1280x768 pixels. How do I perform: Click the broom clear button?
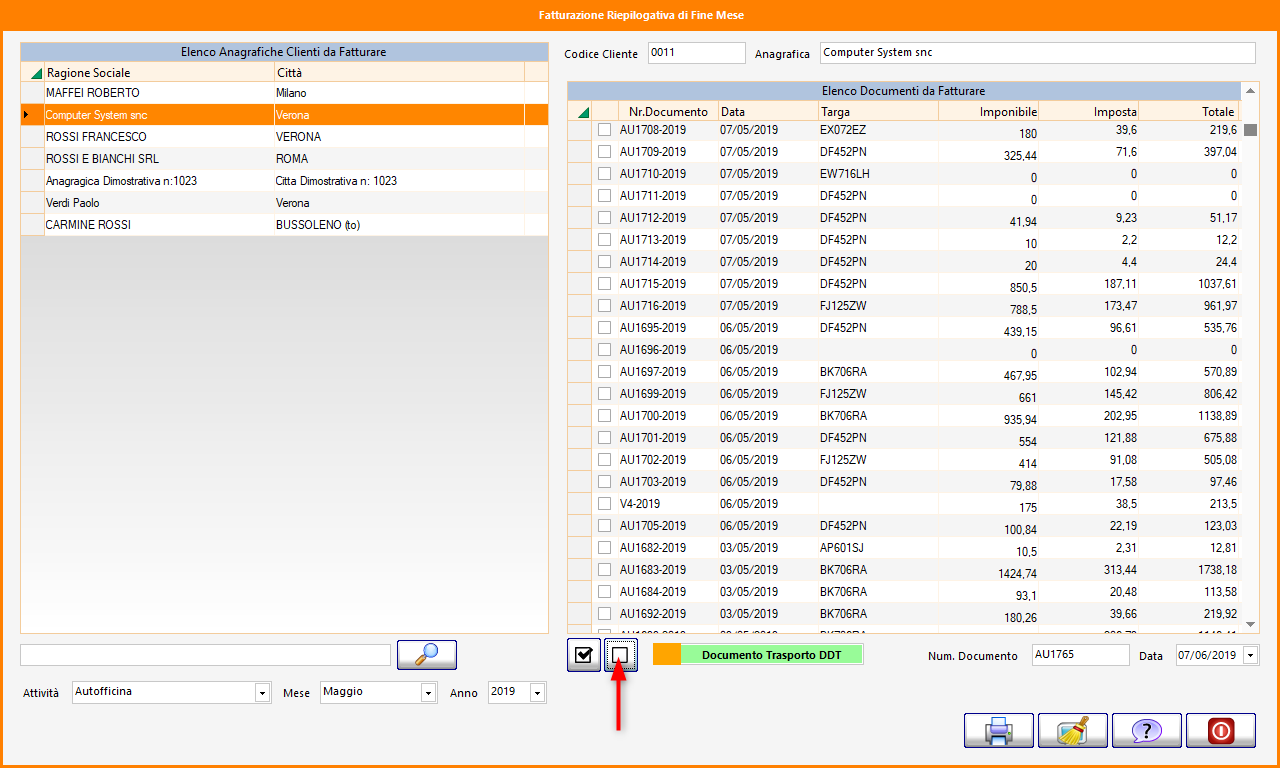pos(1073,730)
